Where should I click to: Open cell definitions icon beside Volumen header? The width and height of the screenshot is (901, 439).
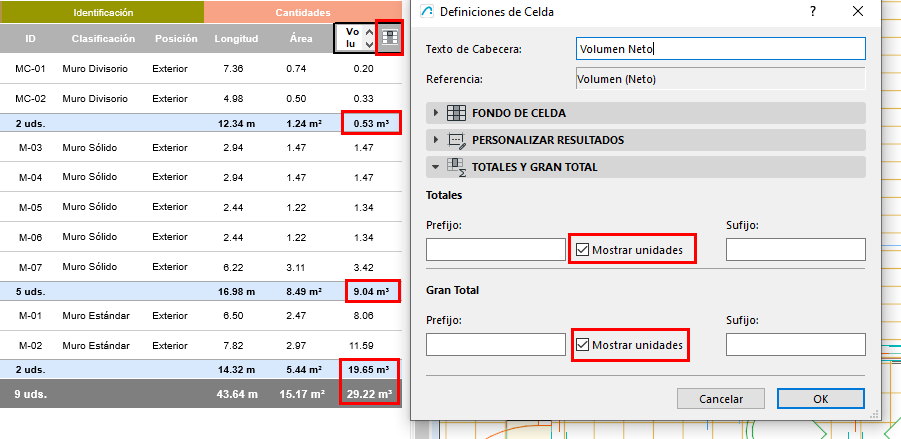[390, 38]
